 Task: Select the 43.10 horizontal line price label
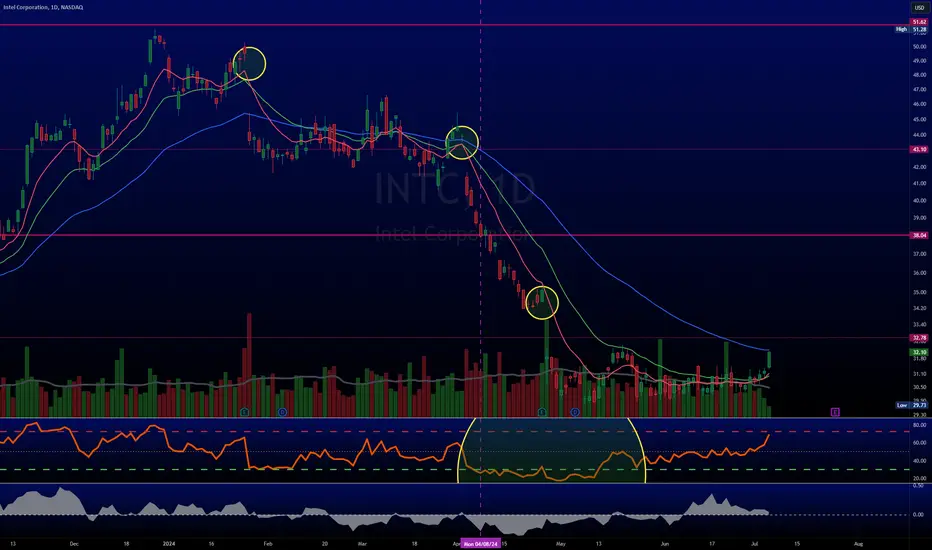pyautogui.click(x=919, y=149)
